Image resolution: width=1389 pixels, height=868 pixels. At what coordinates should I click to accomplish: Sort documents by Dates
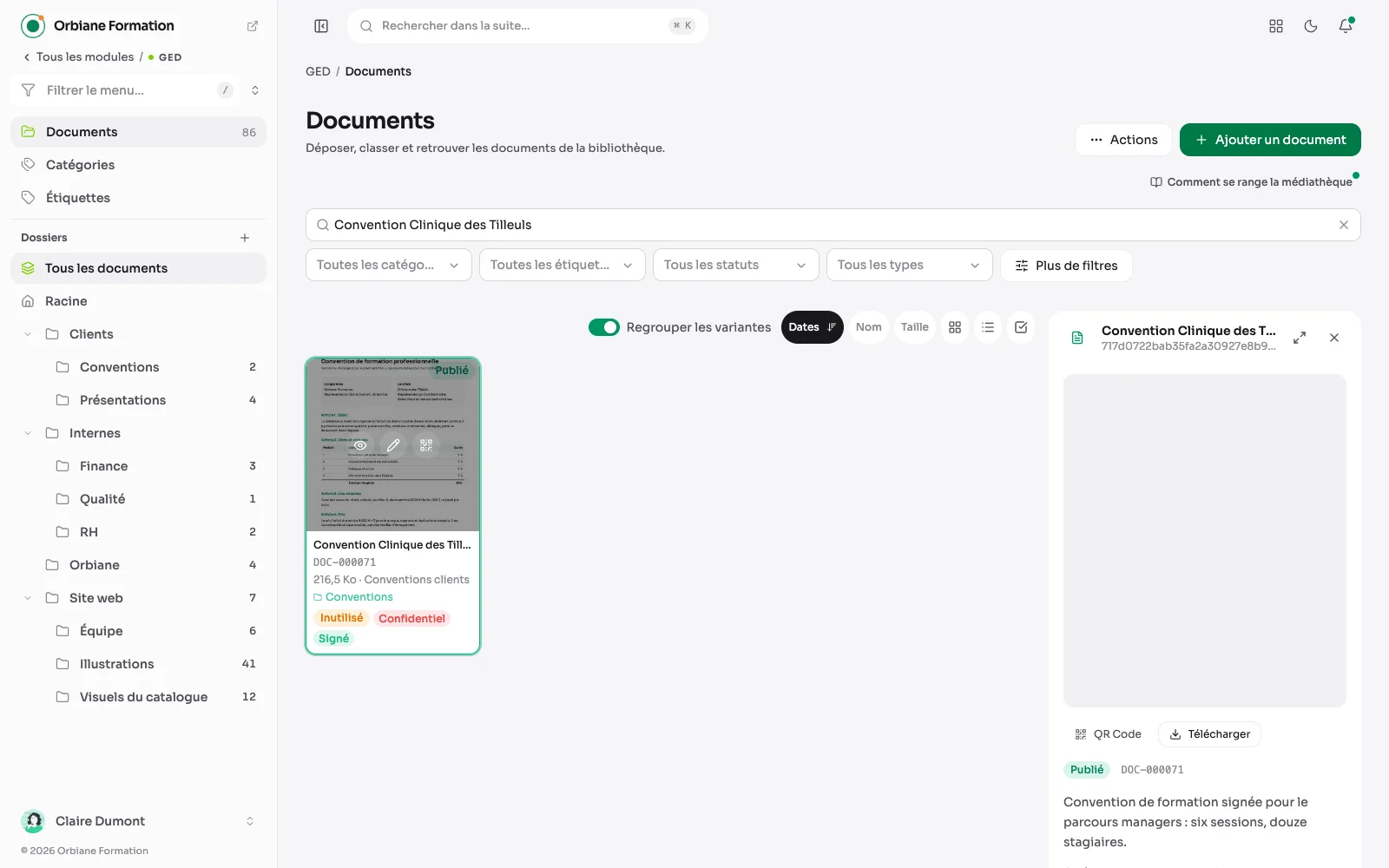click(813, 327)
